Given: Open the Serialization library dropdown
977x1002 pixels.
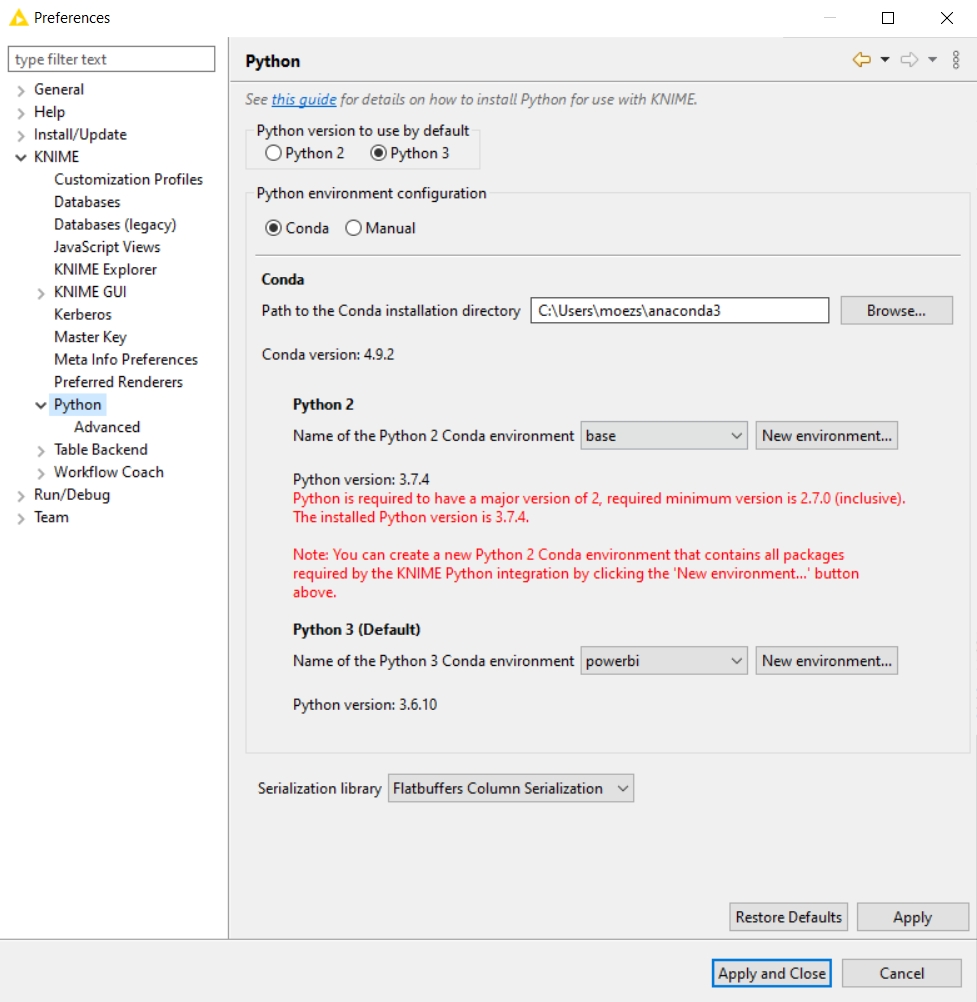Looking at the screenshot, I should [511, 788].
